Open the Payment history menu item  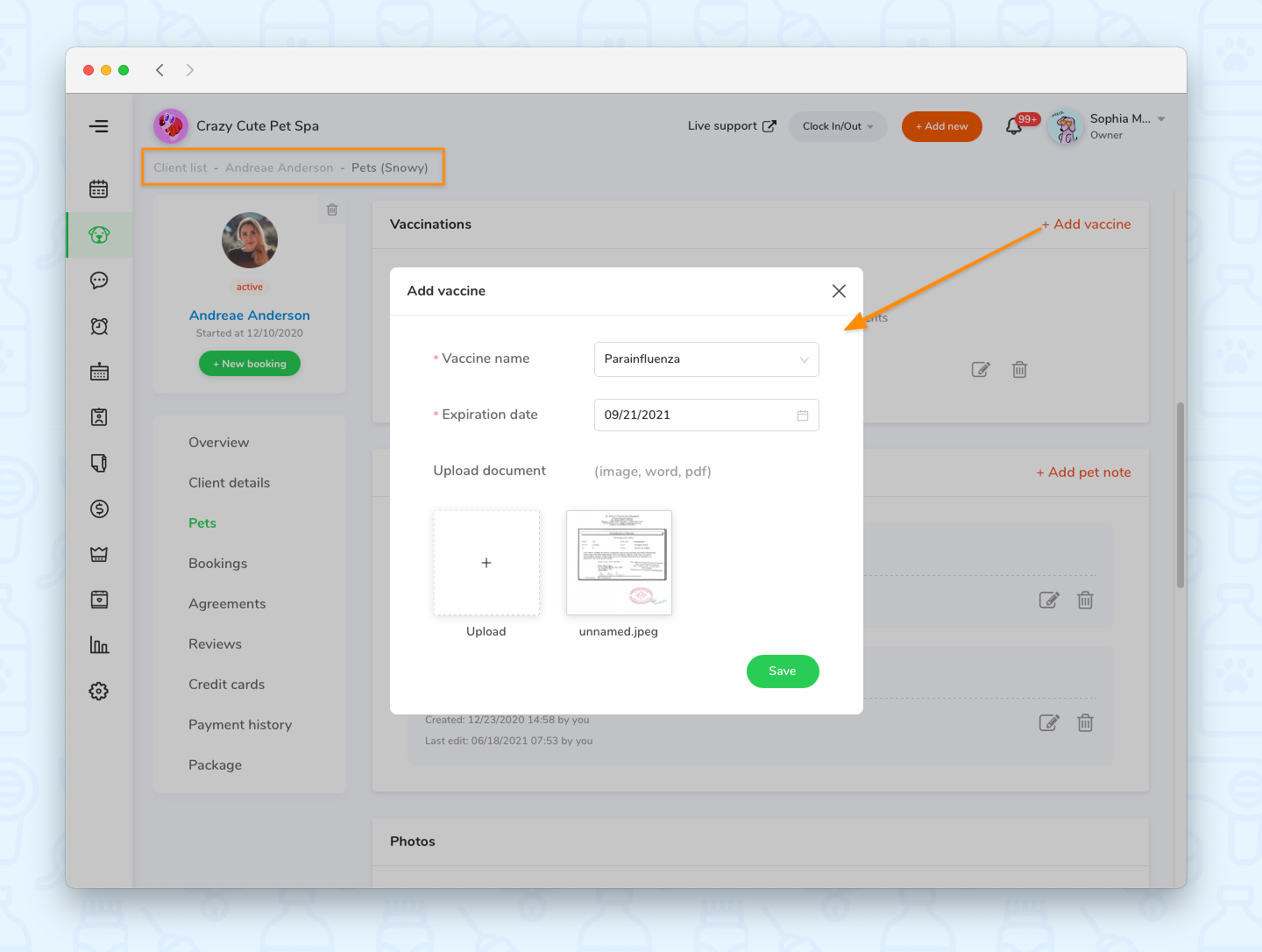click(240, 725)
